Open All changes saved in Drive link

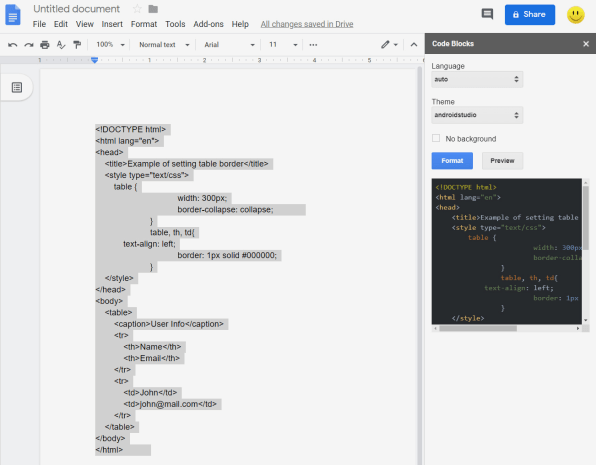tap(307, 24)
